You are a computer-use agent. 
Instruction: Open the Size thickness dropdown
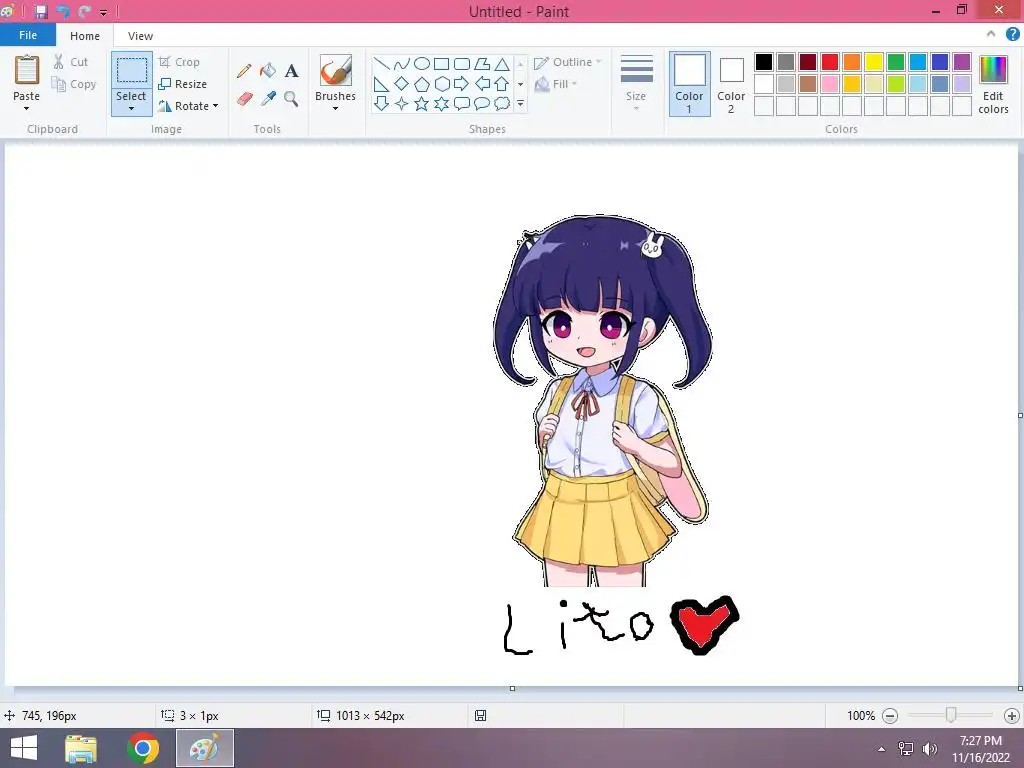(636, 84)
